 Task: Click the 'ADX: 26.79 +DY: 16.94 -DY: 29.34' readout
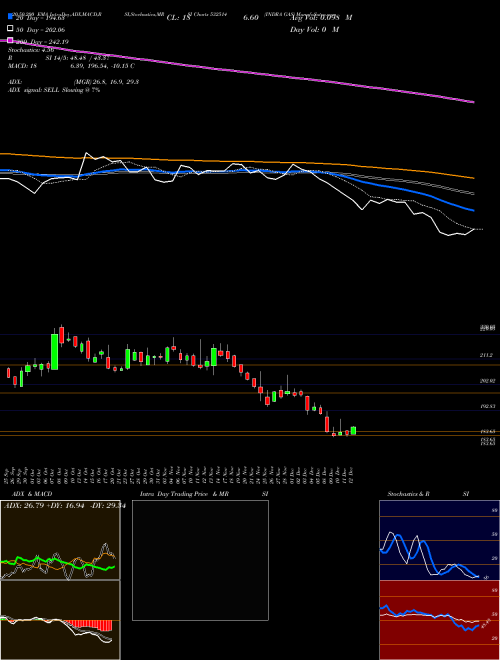[65, 506]
